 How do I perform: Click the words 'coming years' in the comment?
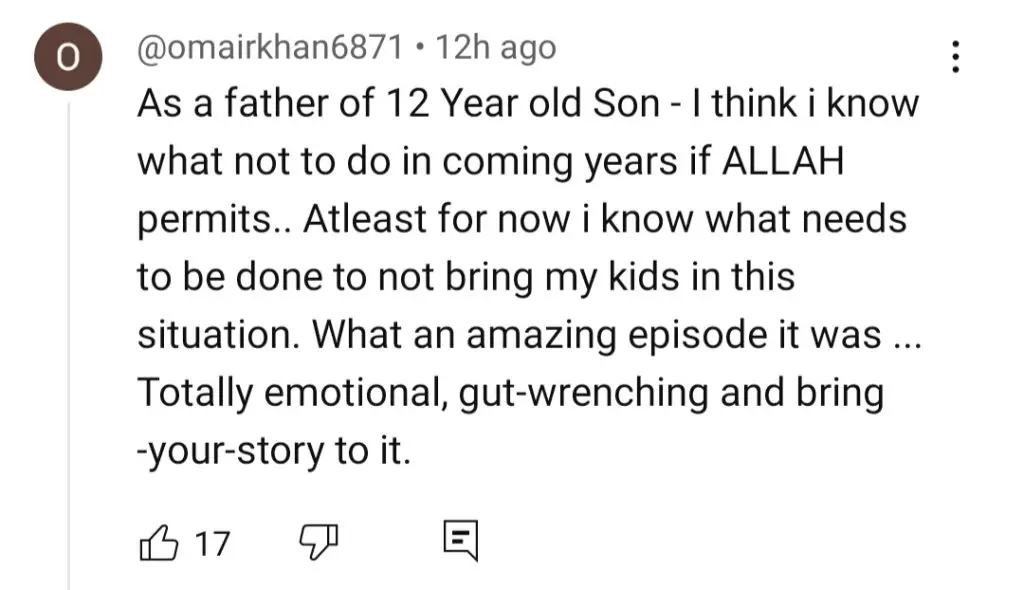click(x=560, y=162)
